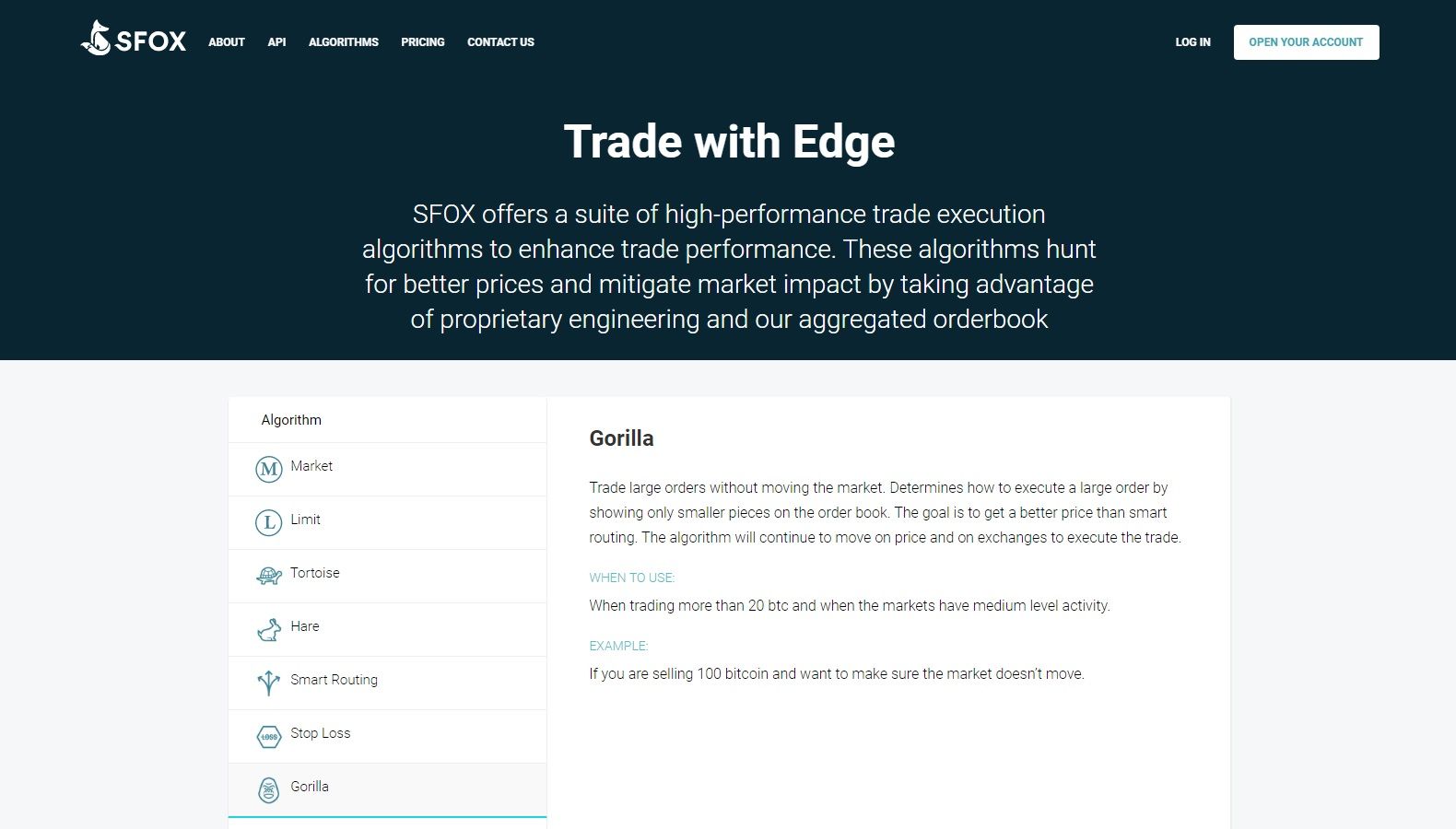Screen dimensions: 1456x829
Task: Click the Smart Routing branching arrows icon
Action: click(x=268, y=683)
